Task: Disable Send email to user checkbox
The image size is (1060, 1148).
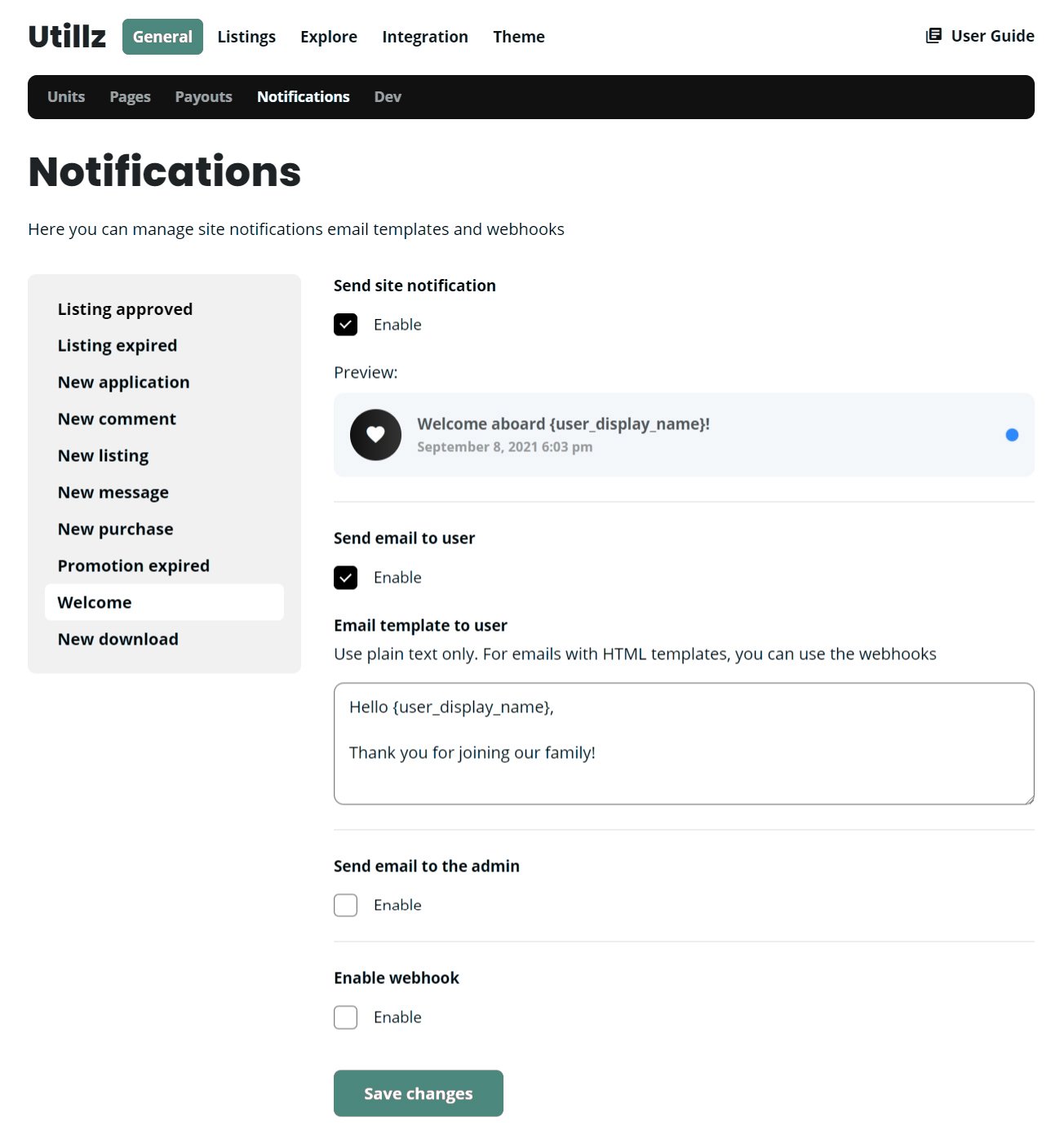Action: [346, 578]
